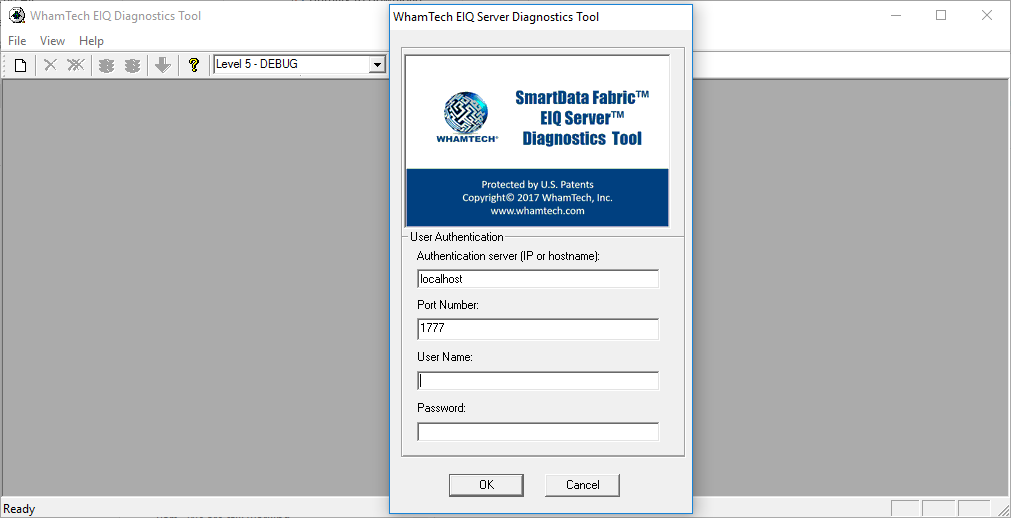Close the main WhamTech EIQ Diagnostics window

click(986, 15)
